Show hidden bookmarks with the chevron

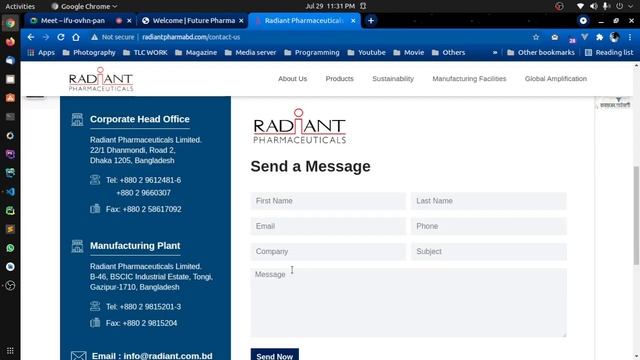click(495, 53)
